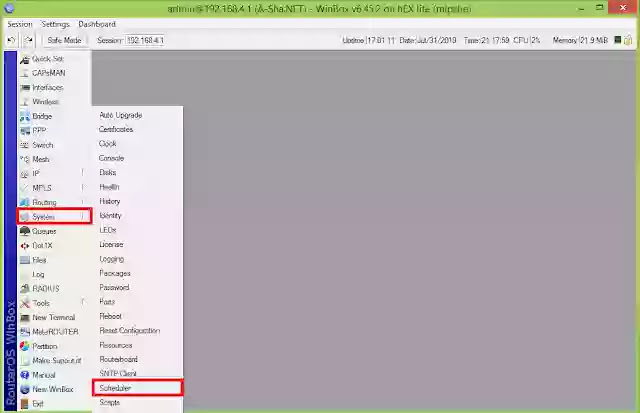
Task: Select Scheduler in System submenu
Action: coord(138,388)
